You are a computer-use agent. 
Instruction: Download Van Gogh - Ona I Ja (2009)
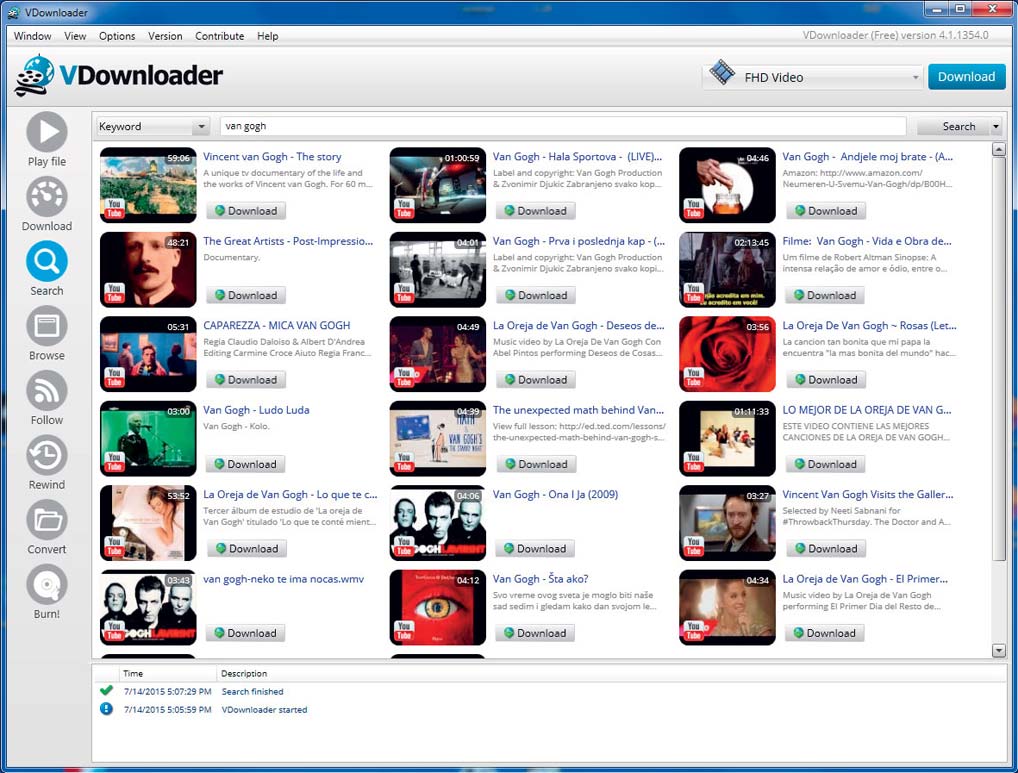(535, 548)
